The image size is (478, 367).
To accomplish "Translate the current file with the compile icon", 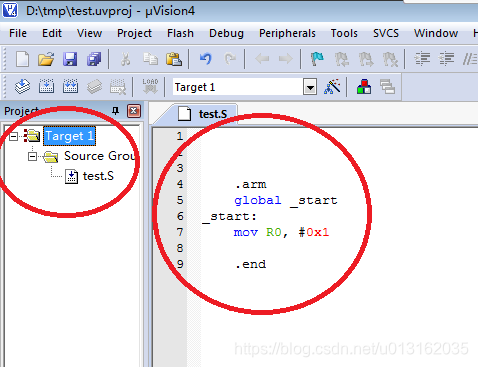I will [x=22, y=87].
